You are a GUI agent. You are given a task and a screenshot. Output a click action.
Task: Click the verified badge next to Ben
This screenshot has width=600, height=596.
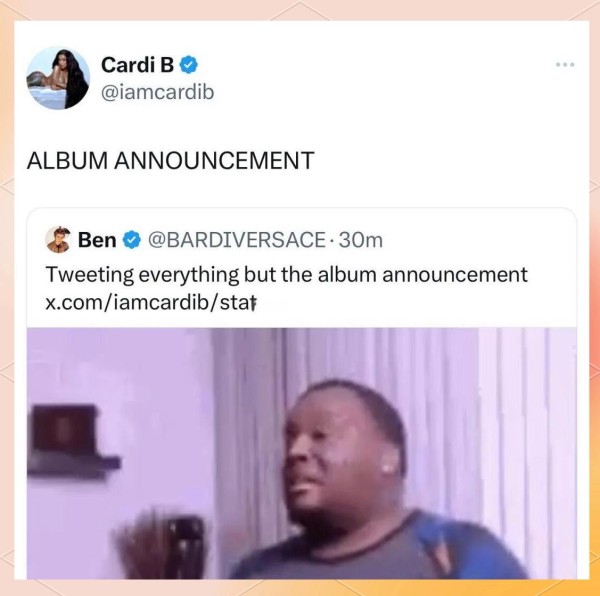pyautogui.click(x=132, y=240)
